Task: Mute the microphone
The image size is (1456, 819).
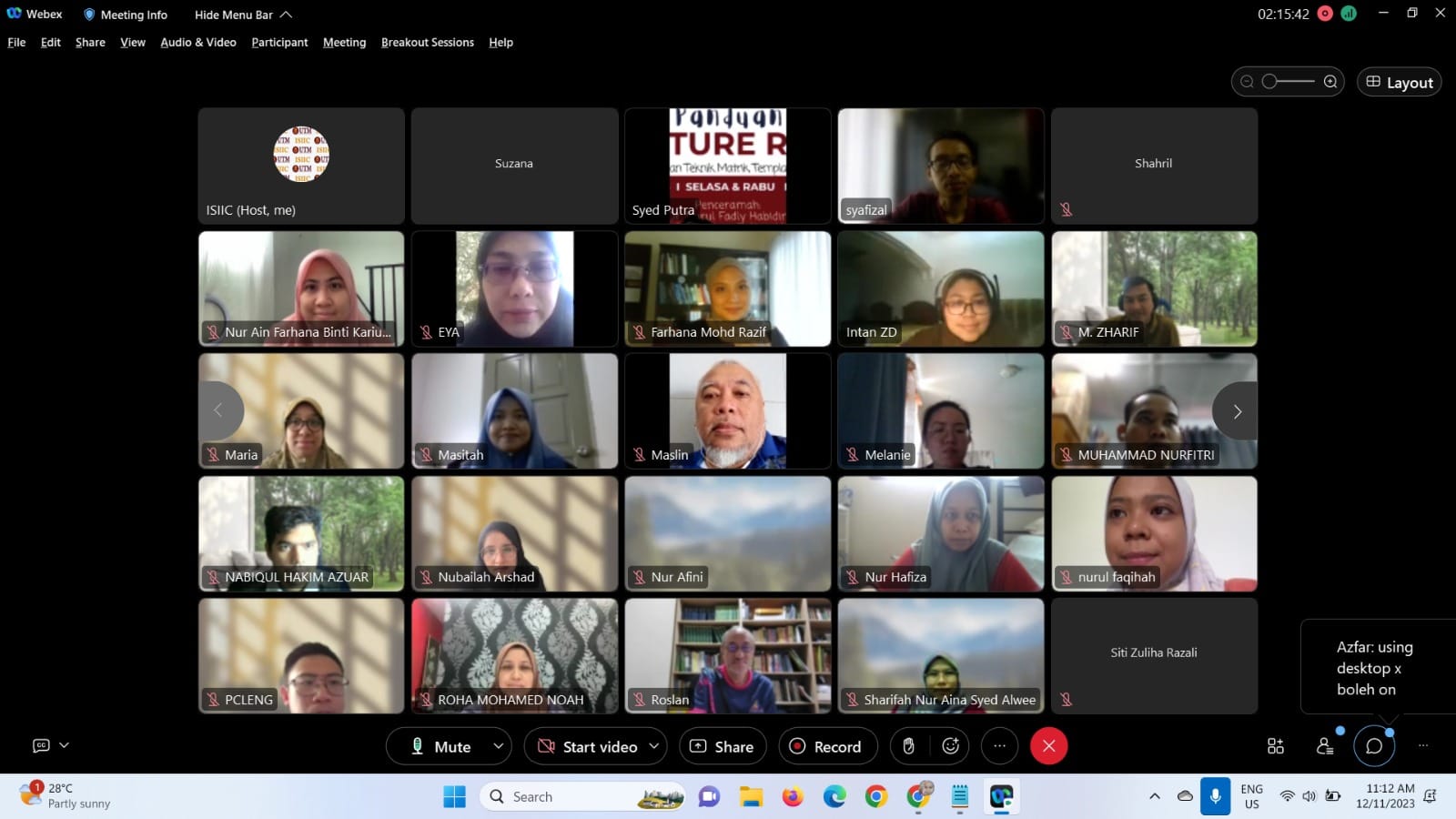Action: tap(440, 746)
